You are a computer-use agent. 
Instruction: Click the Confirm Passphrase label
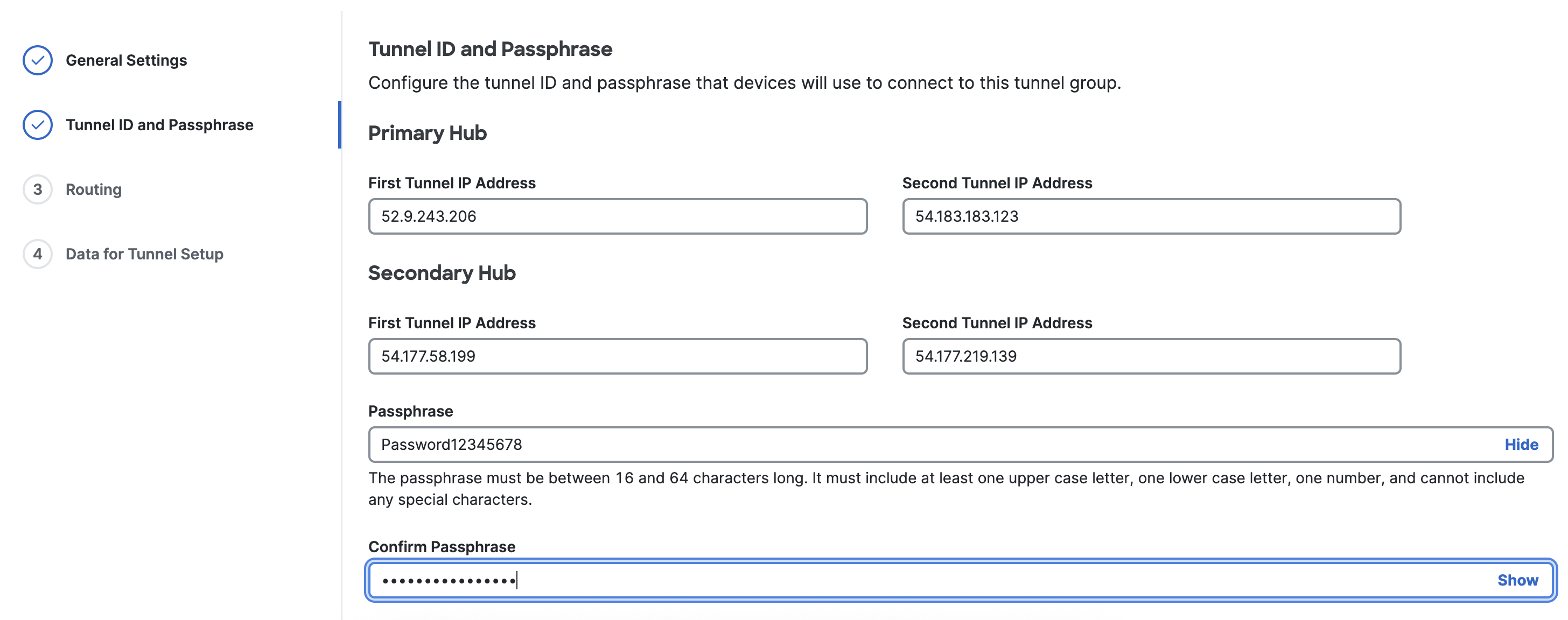[442, 546]
